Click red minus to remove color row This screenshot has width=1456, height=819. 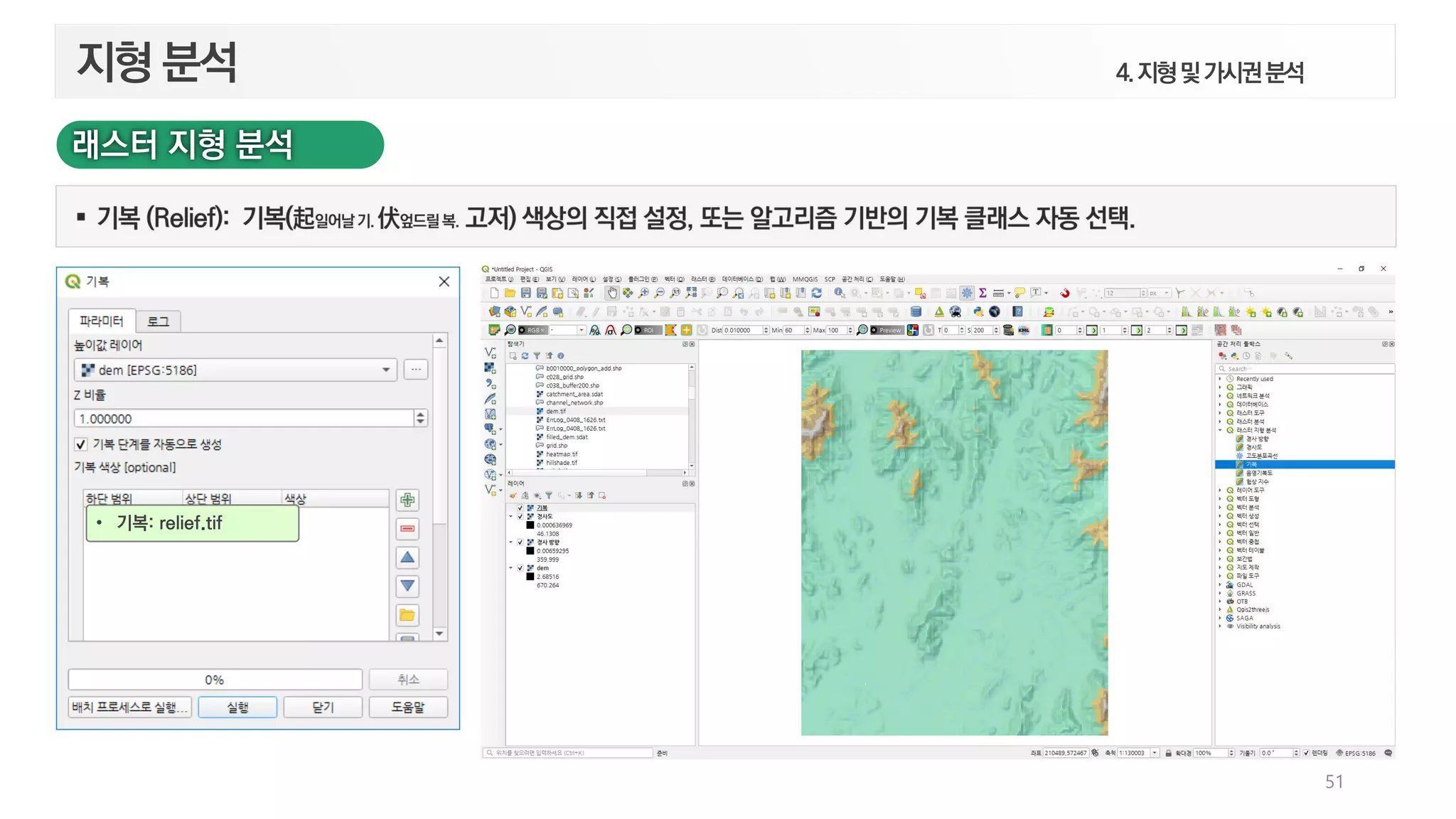(x=407, y=528)
